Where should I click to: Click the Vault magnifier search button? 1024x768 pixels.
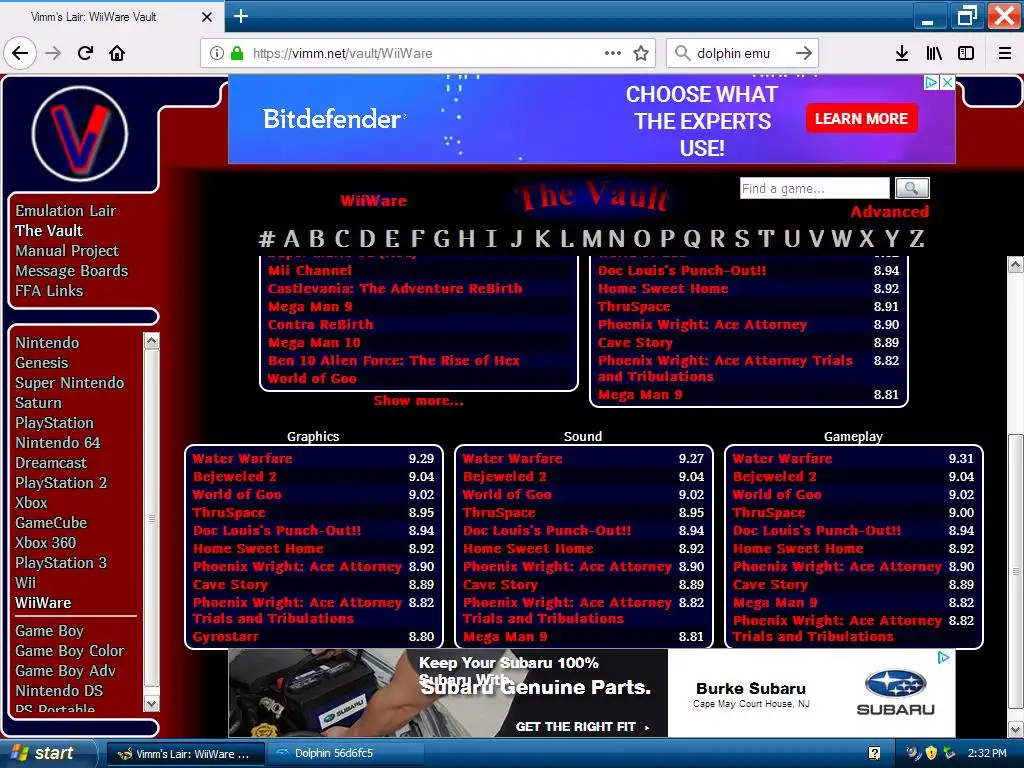[912, 189]
